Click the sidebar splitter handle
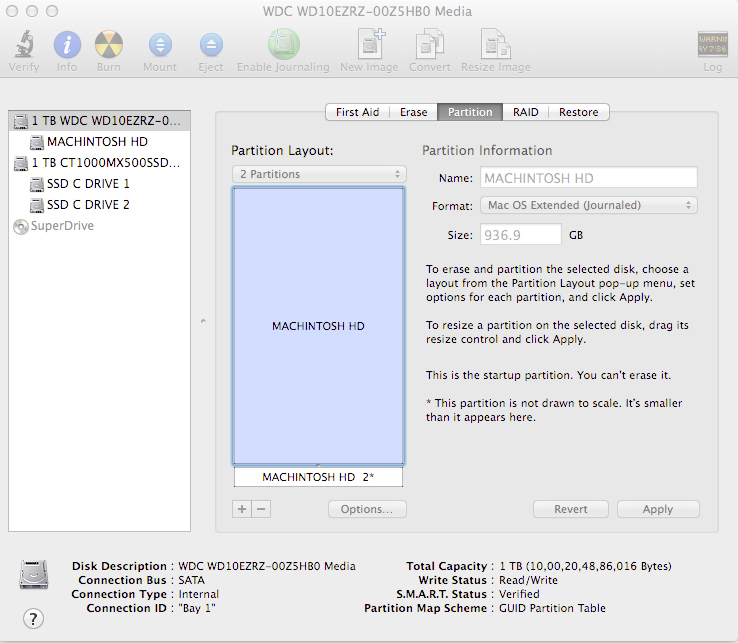Screen dimensions: 738x643 203,321
